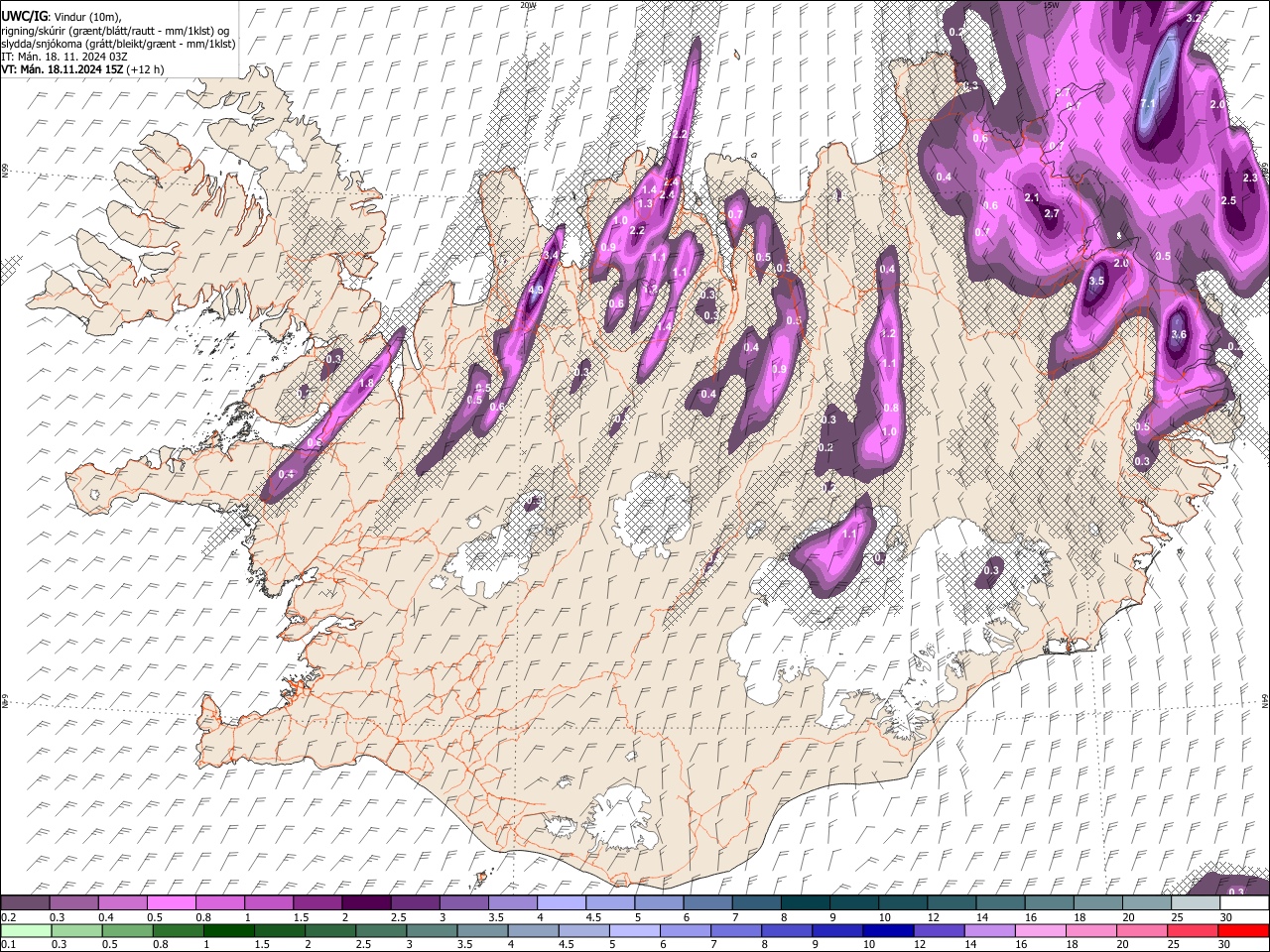Pick the darkest purple swatch above label 2 in top row
The width and height of the screenshot is (1270, 952).
click(366, 902)
